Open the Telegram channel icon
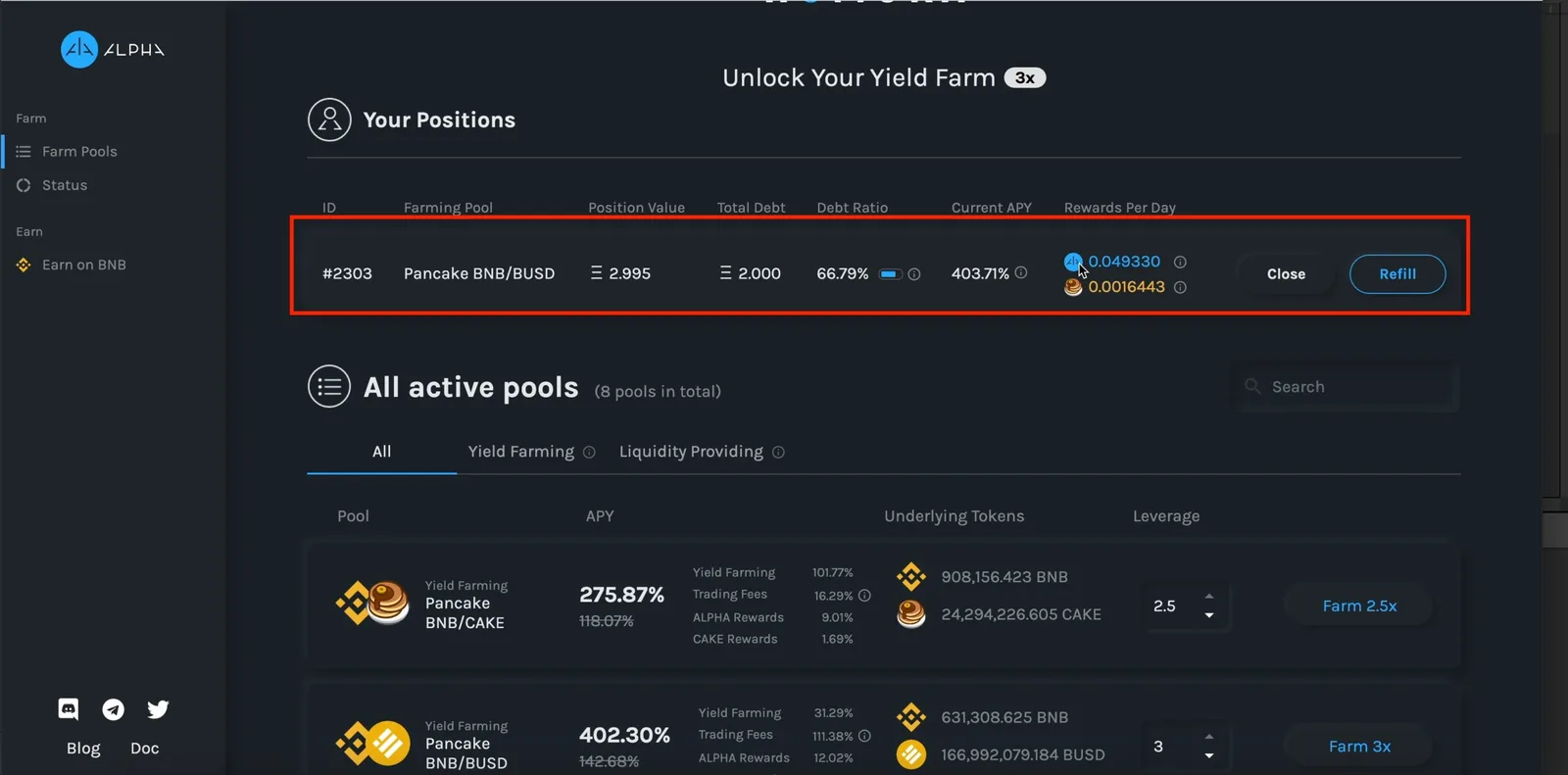The height and width of the screenshot is (775, 1568). click(114, 709)
